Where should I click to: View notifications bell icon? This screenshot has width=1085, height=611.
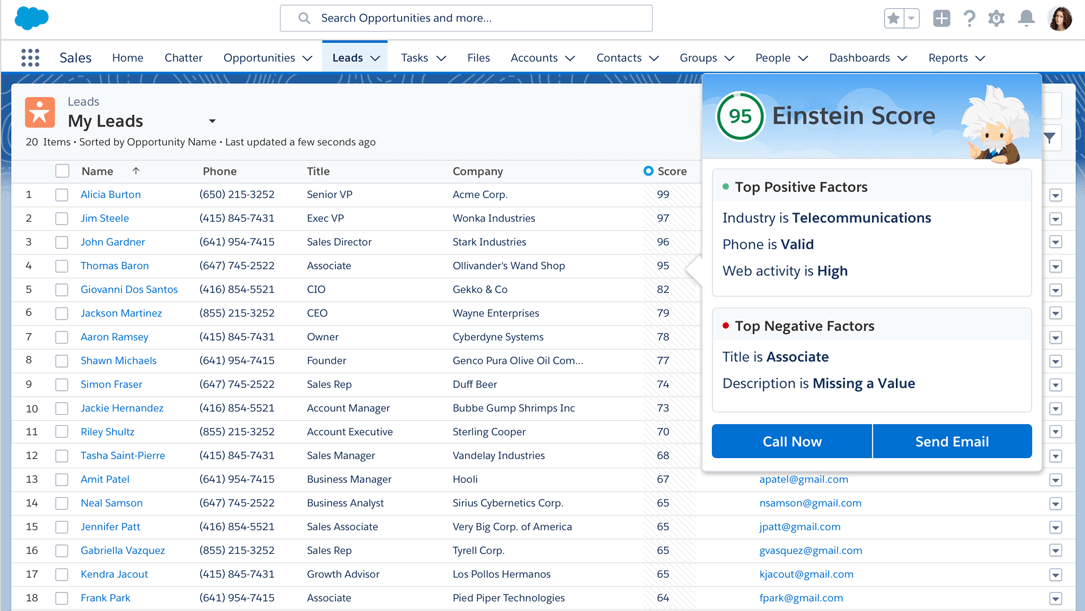[1026, 18]
